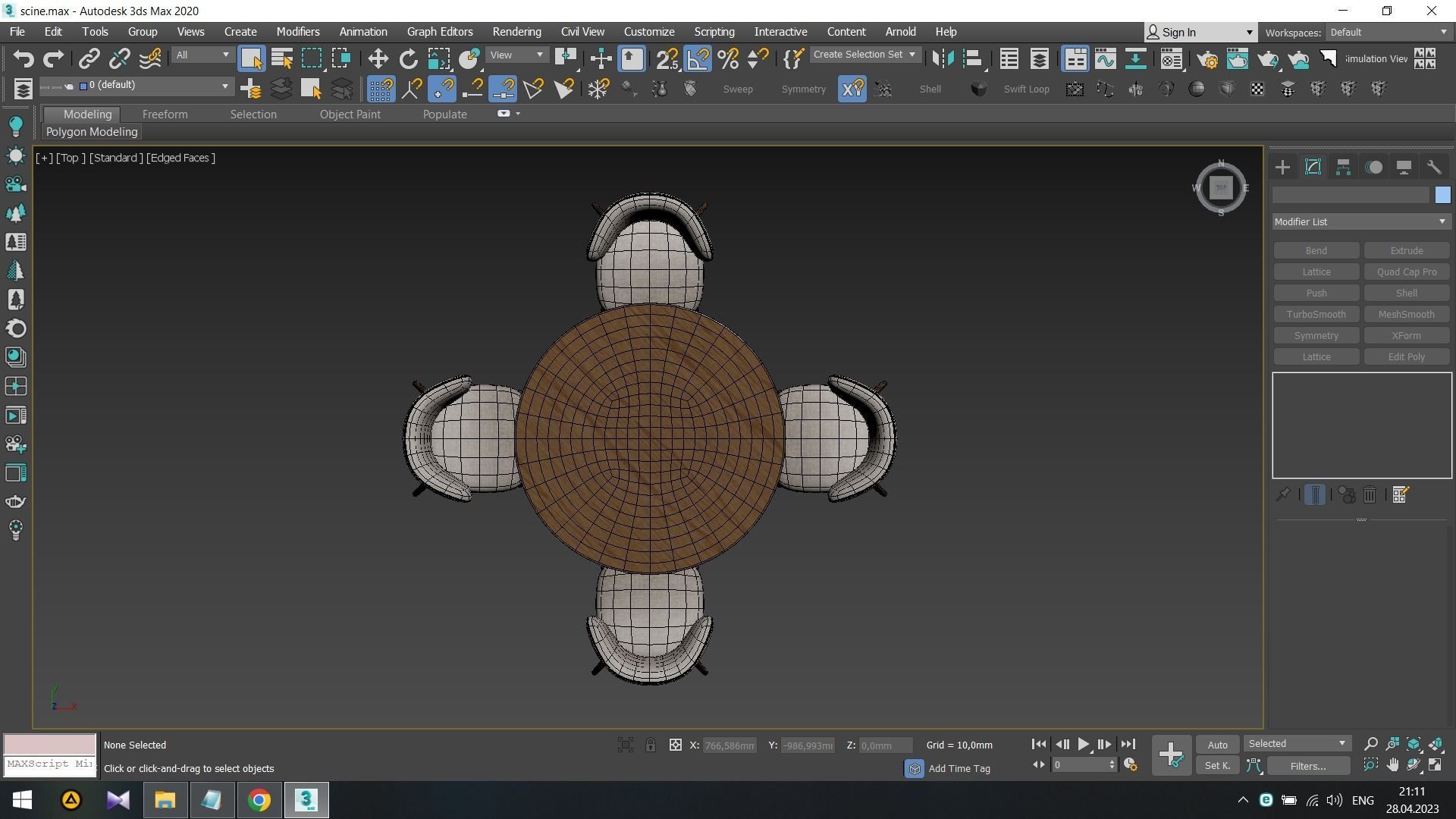Click the Zoom Extents All Selected icon
1456x819 pixels.
coord(1436,745)
